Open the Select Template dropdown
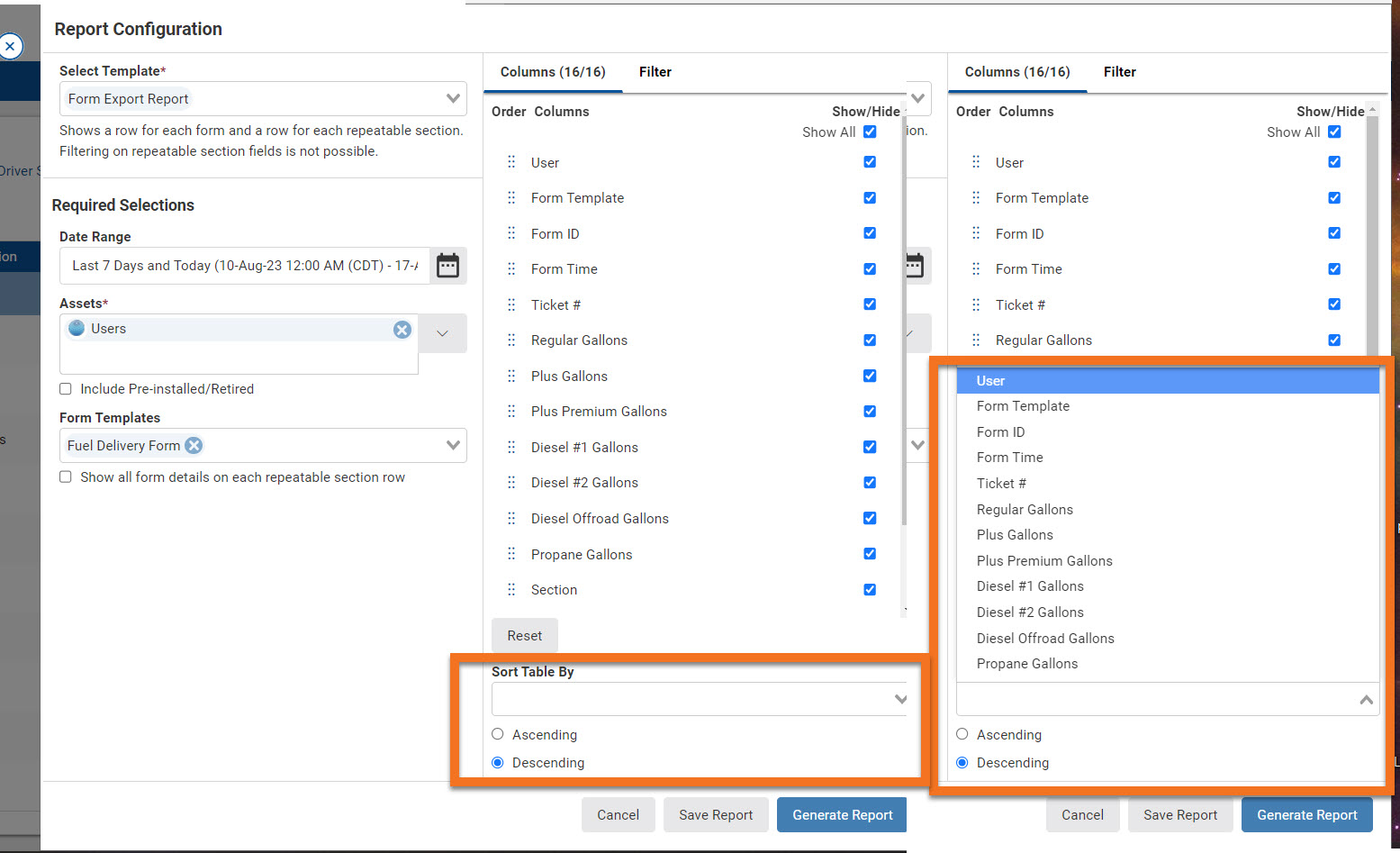Viewport: 1400px width, 853px height. click(454, 98)
